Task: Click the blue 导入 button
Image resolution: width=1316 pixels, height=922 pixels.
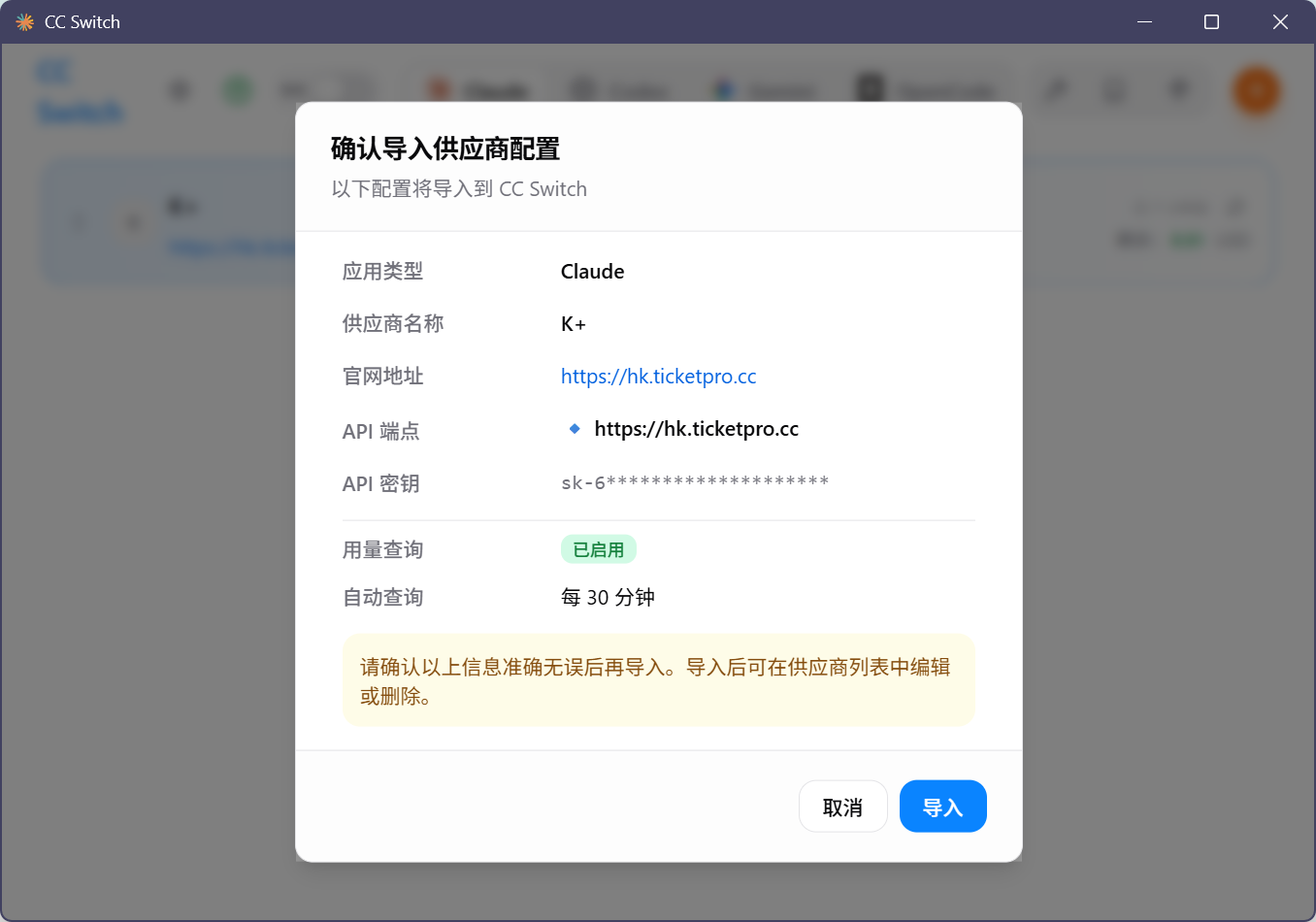Action: pos(942,807)
